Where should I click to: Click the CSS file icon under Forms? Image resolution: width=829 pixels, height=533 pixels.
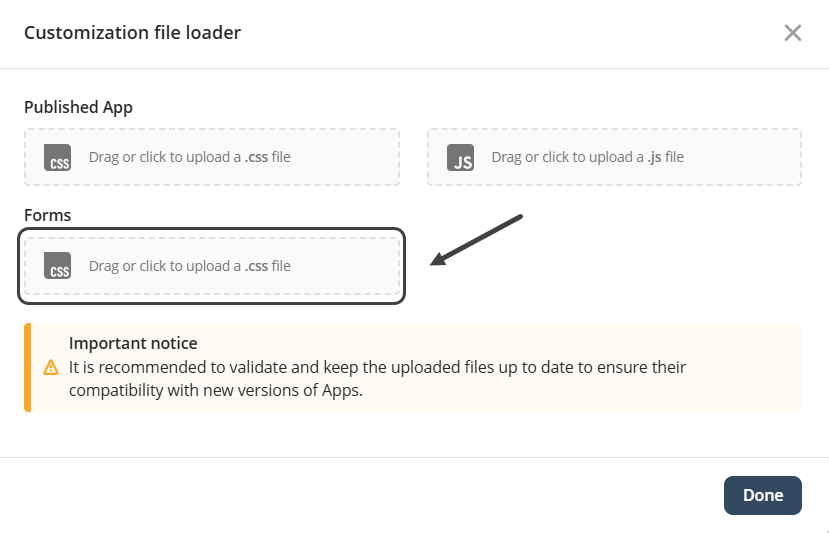pos(58,266)
